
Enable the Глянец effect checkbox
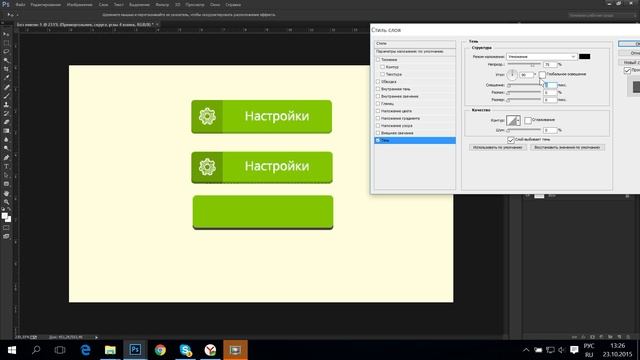coord(378,104)
